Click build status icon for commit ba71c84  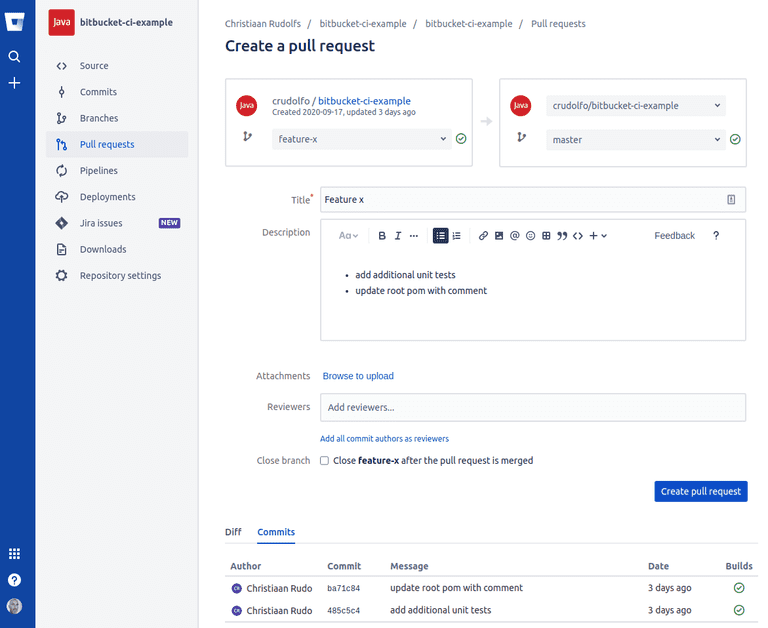point(739,587)
